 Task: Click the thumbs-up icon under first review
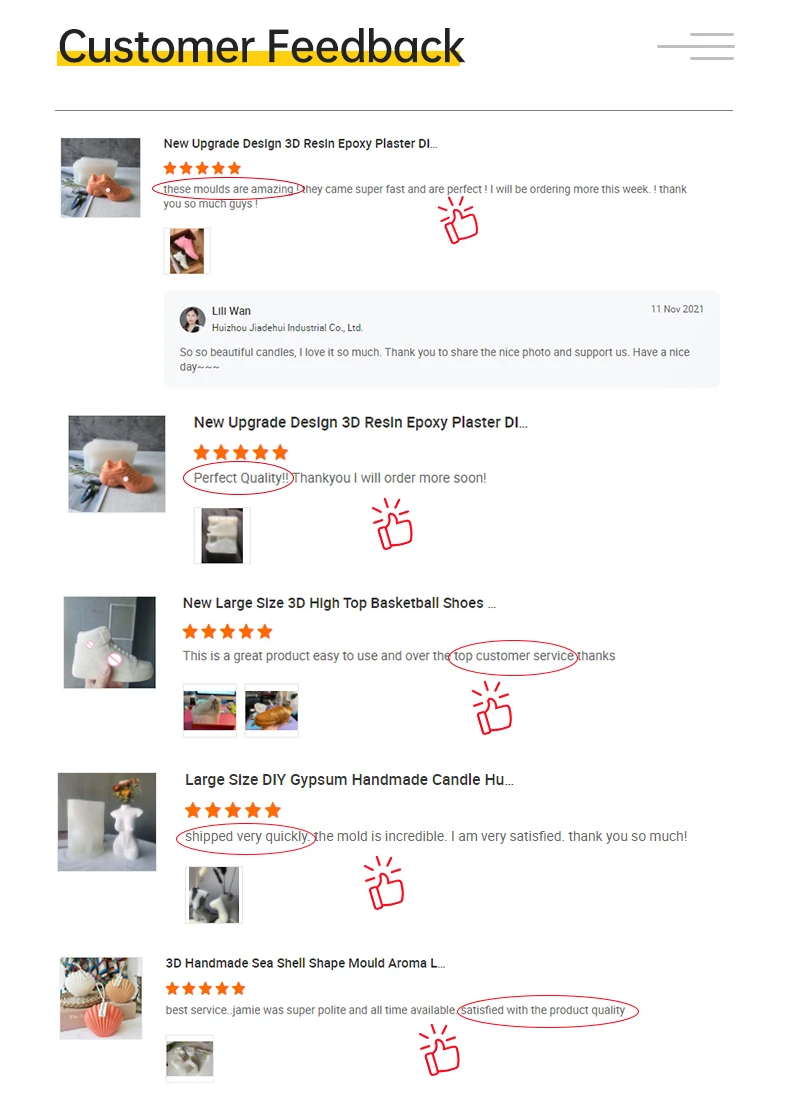(458, 220)
